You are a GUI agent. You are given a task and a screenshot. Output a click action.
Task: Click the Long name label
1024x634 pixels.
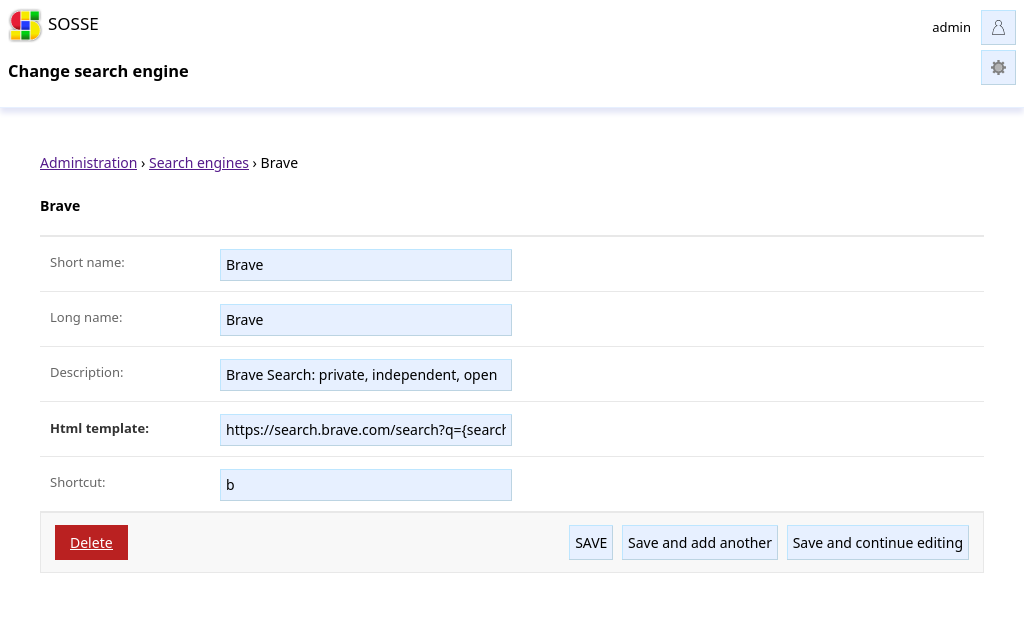pos(86,317)
